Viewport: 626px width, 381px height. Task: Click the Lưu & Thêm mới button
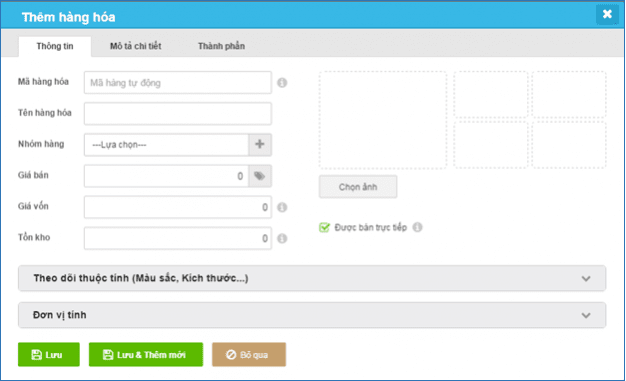(146, 354)
